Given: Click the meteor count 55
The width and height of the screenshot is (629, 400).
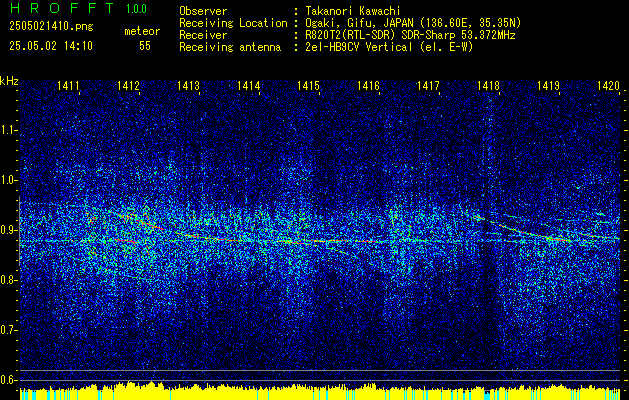Looking at the screenshot, I should [145, 46].
